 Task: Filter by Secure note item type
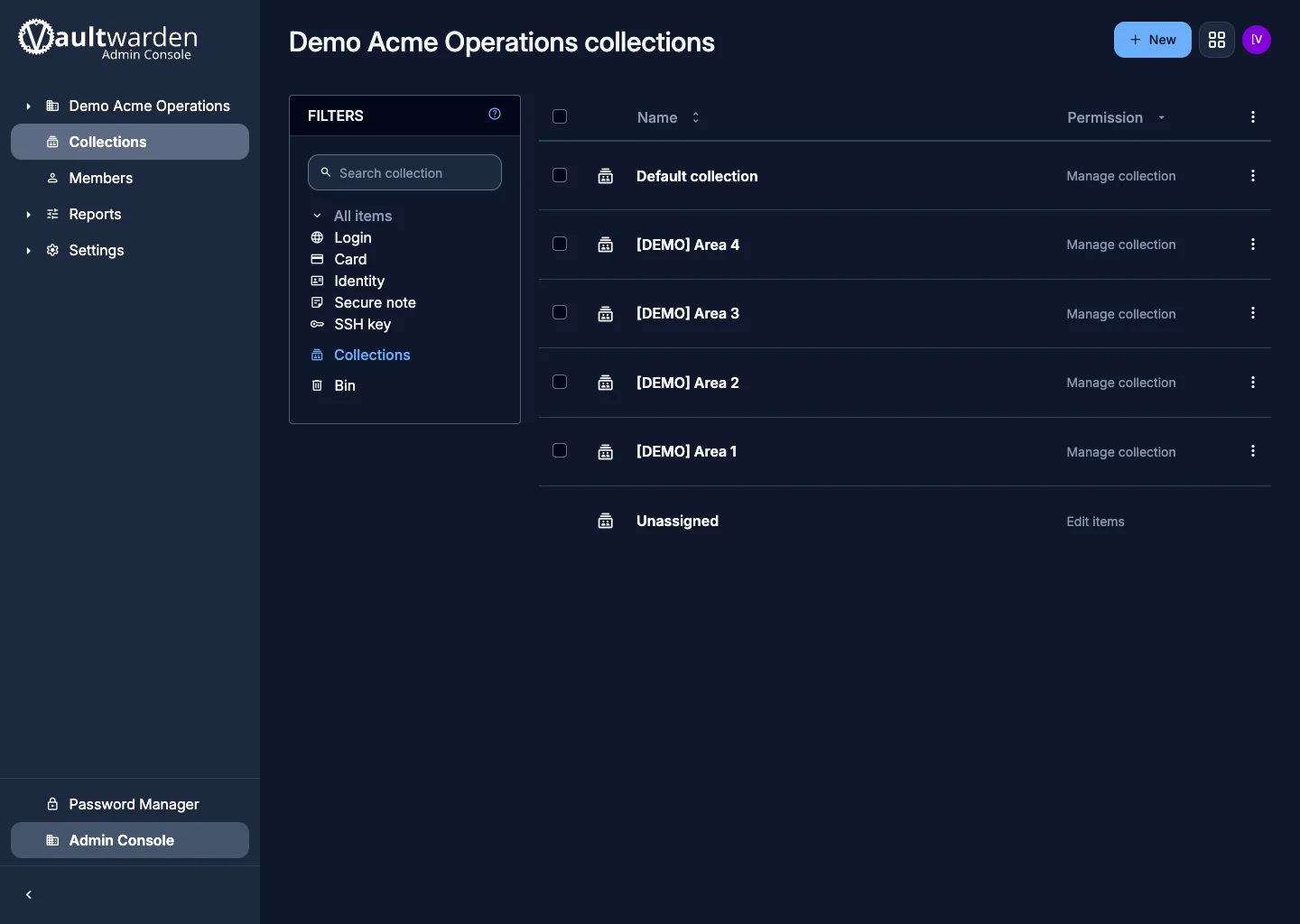click(x=375, y=302)
